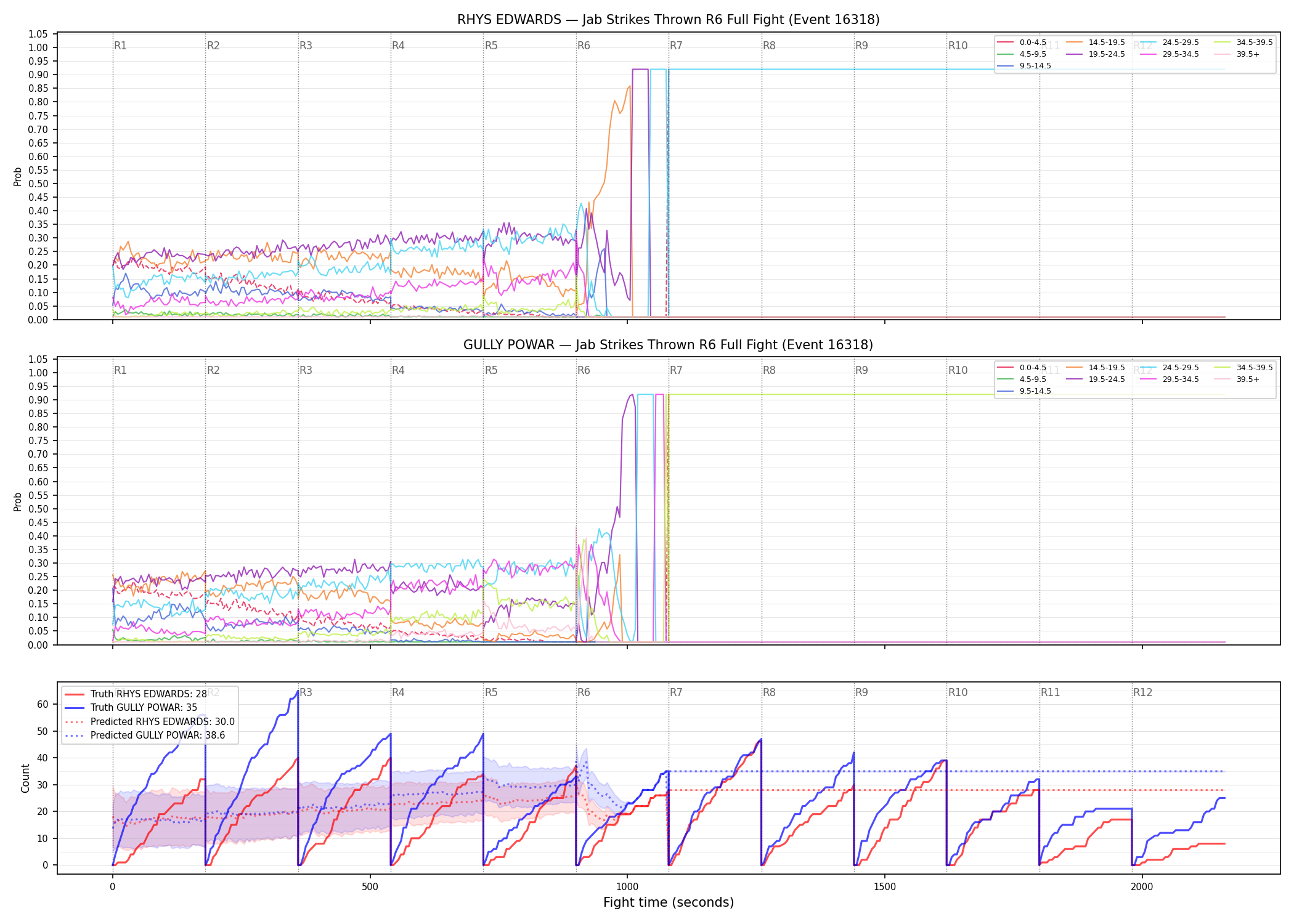Click the '2000' x-axis tick label

[1142, 886]
